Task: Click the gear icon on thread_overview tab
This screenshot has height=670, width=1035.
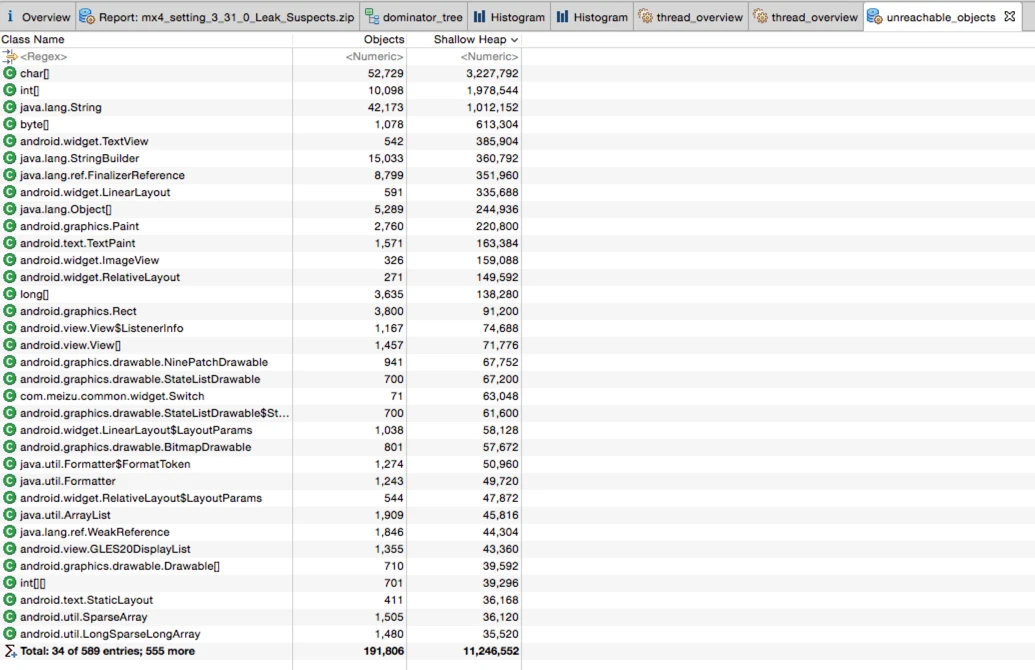Action: click(646, 16)
